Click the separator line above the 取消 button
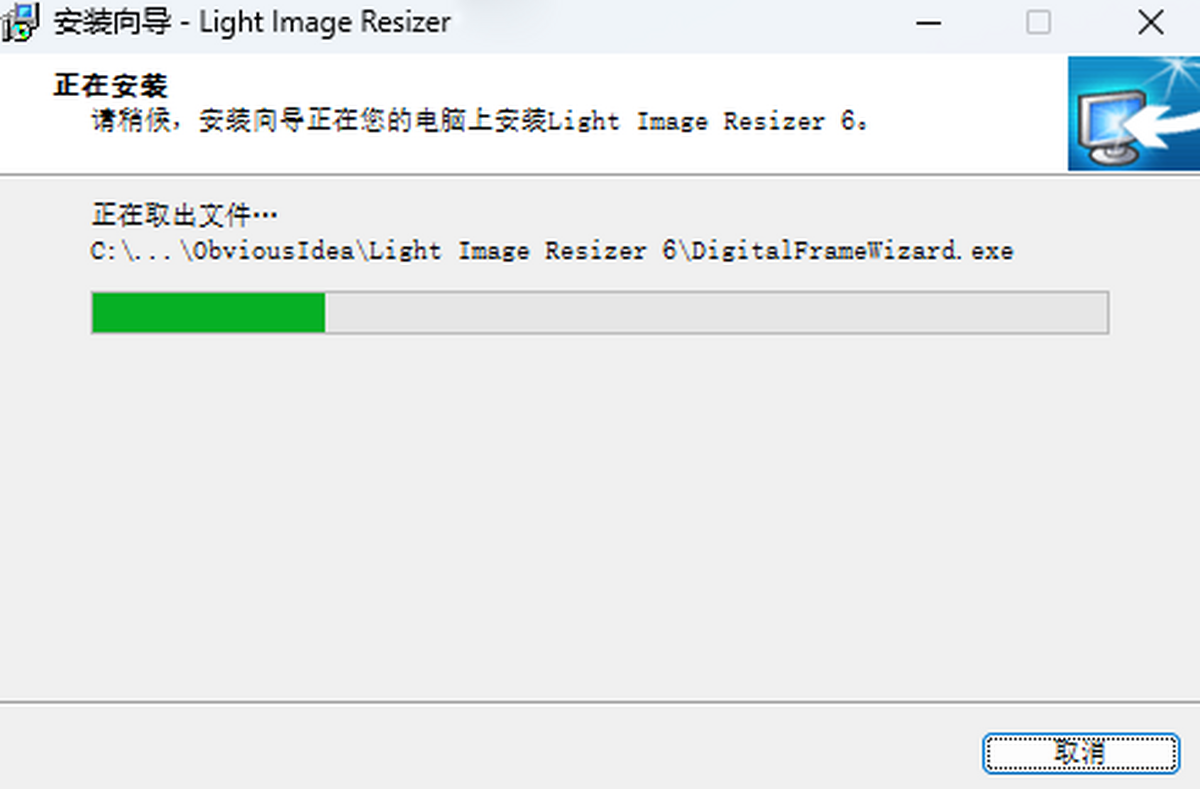 [x=600, y=701]
